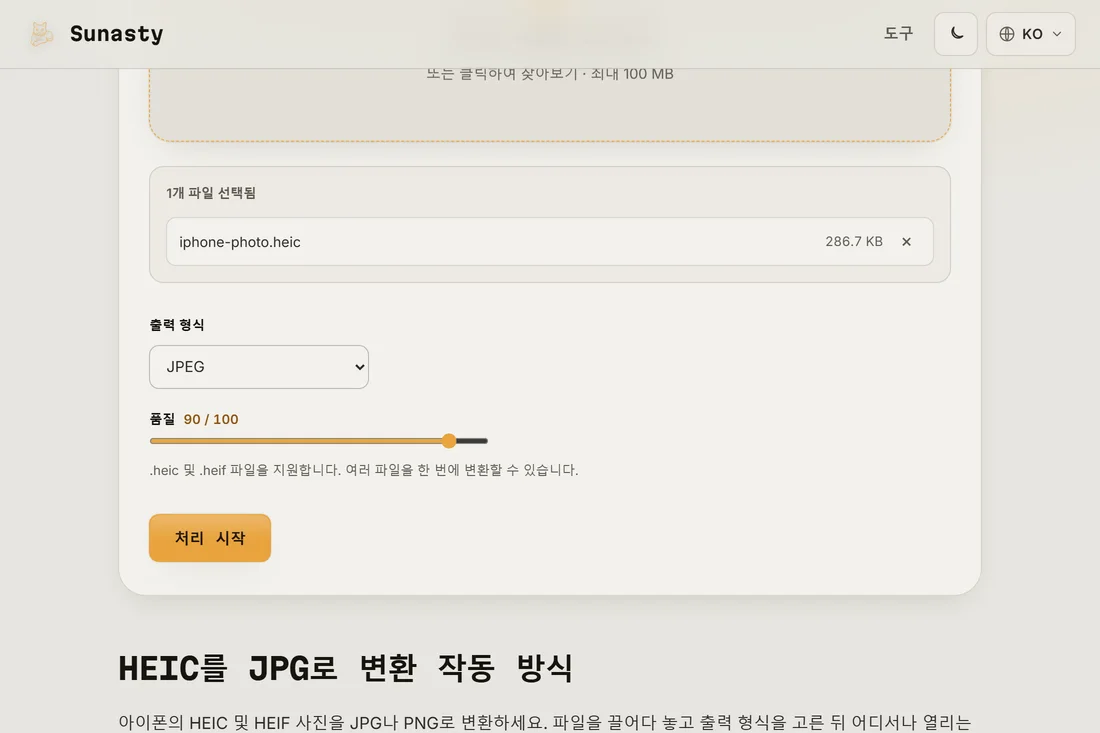Click the HEIC를 JPG로 변환 작동 방식 heading
Screen dimensions: 1100x733
[x=345, y=668]
